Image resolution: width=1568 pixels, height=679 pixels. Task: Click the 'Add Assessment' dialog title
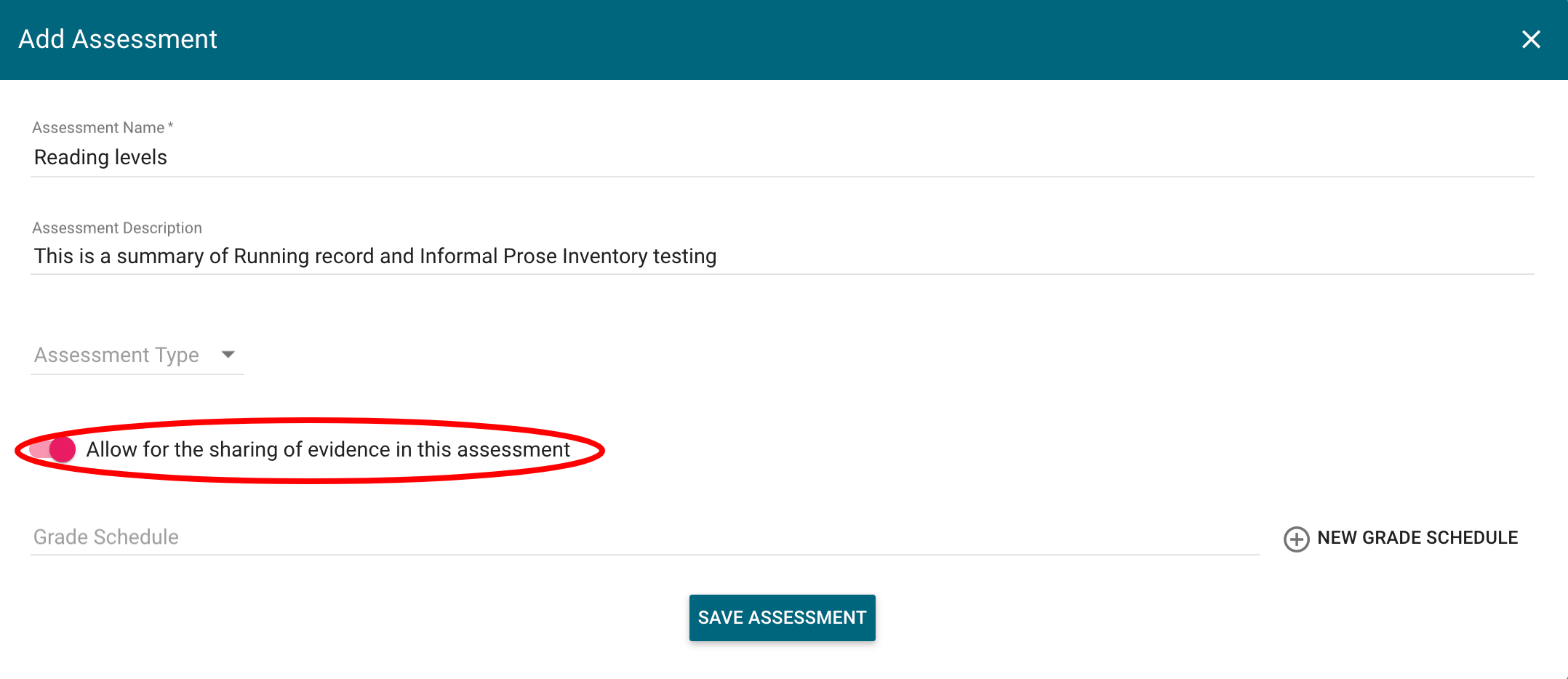(x=117, y=39)
